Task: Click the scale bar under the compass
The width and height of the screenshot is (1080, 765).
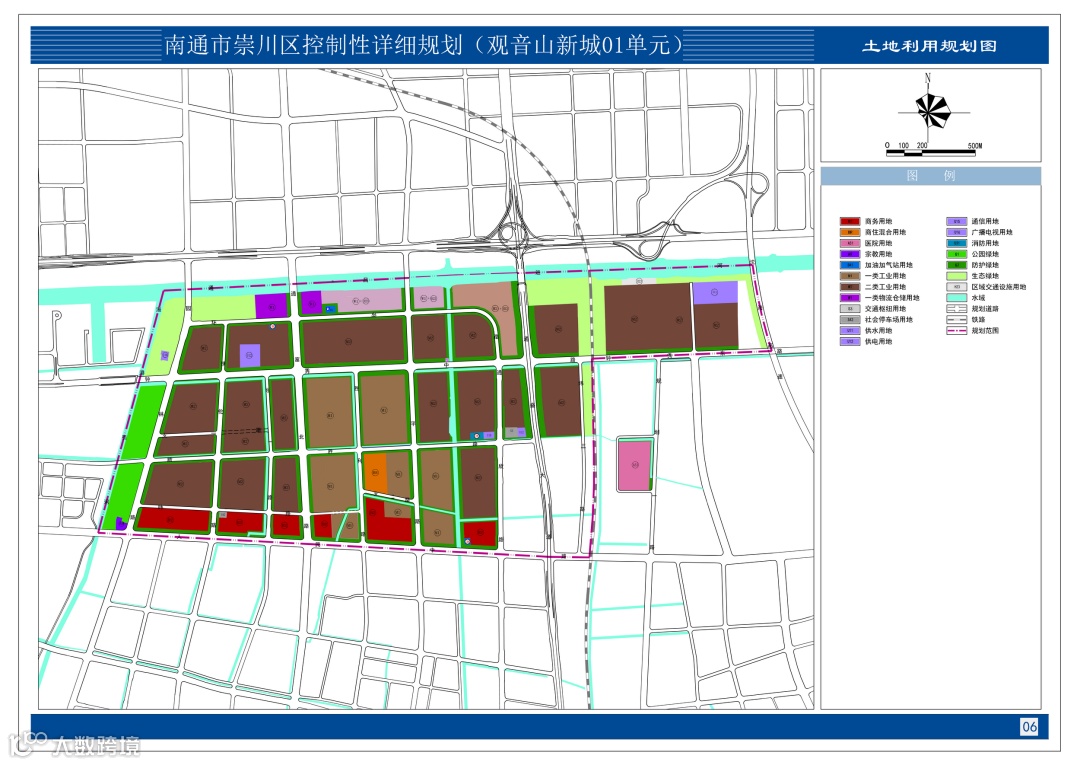Action: [931, 151]
